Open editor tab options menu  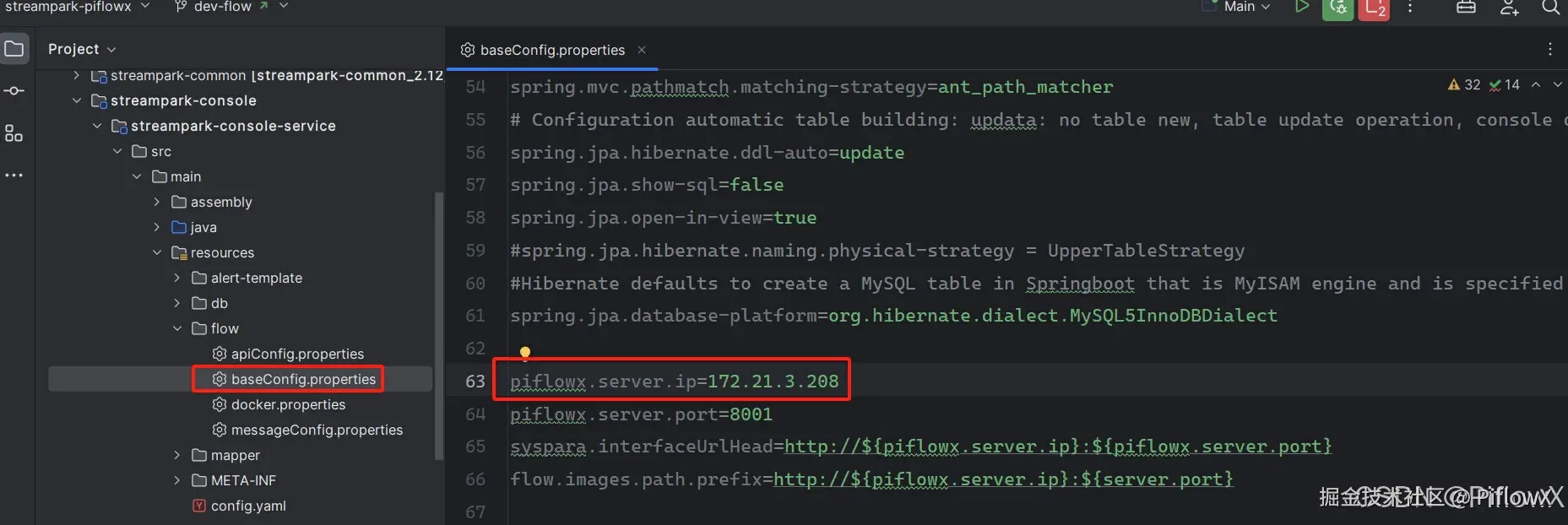(1549, 49)
